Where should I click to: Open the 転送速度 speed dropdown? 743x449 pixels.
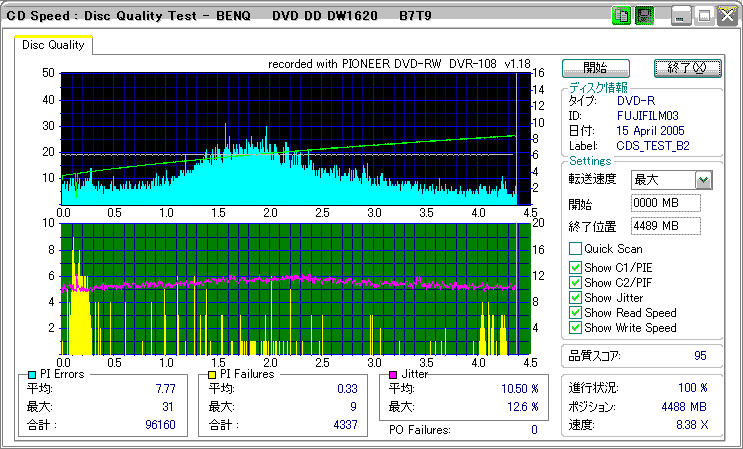click(703, 180)
